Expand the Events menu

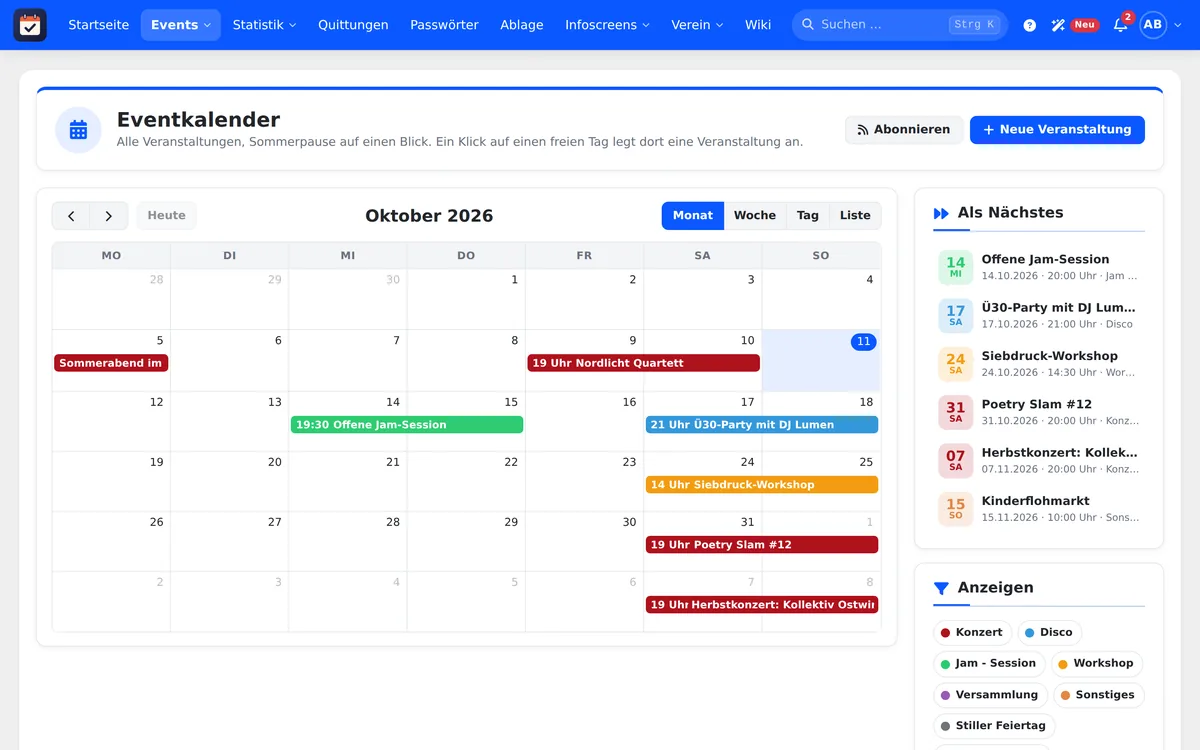click(181, 25)
